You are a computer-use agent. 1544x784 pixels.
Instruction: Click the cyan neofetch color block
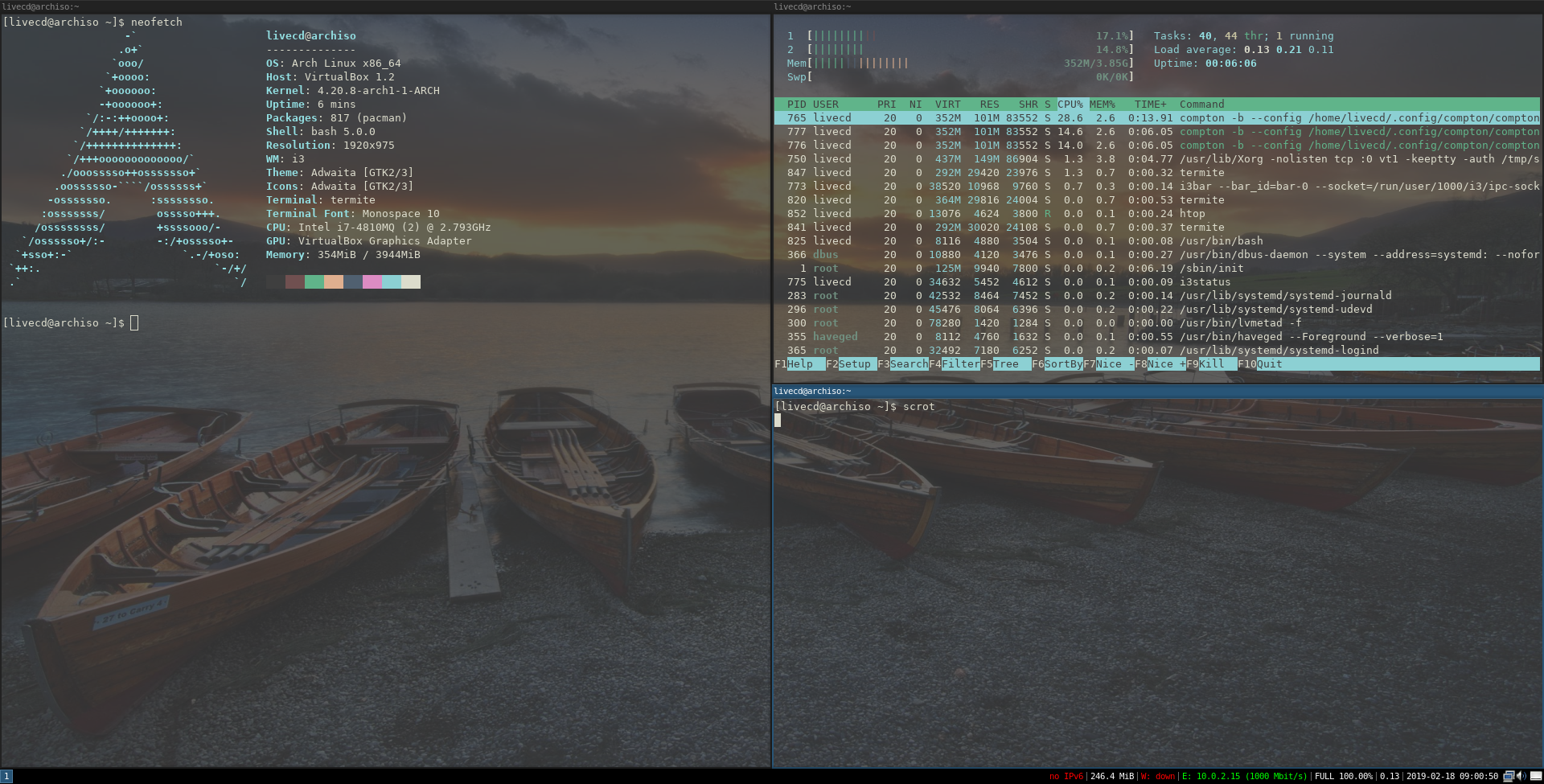tap(392, 282)
